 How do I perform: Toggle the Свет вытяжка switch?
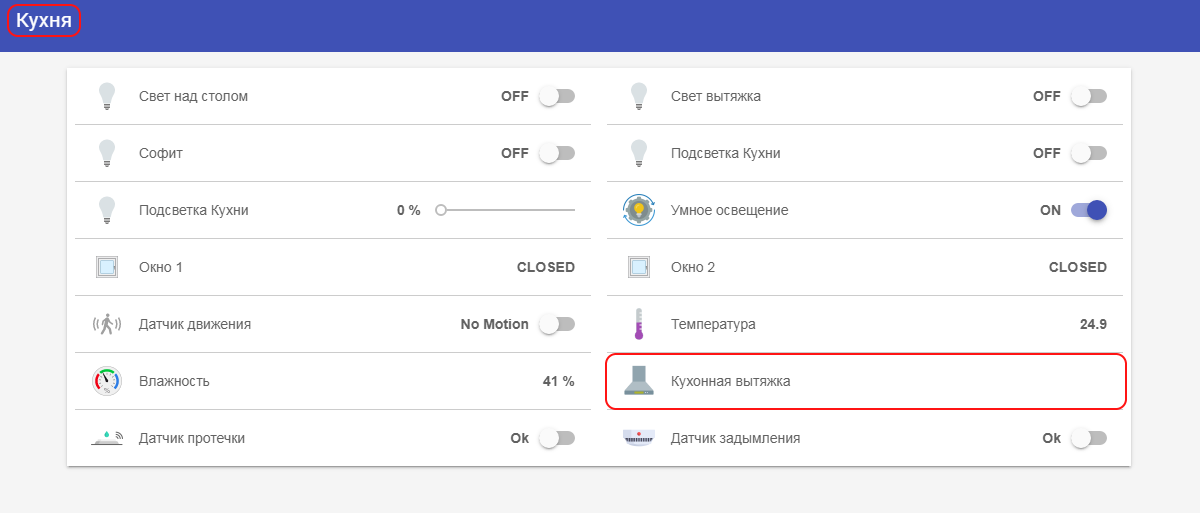1088,96
